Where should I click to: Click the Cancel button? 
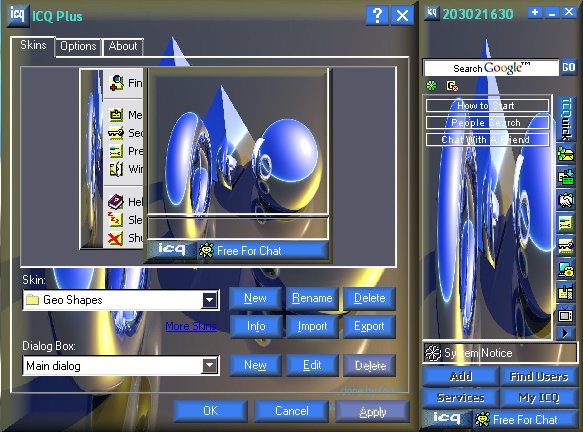[292, 411]
